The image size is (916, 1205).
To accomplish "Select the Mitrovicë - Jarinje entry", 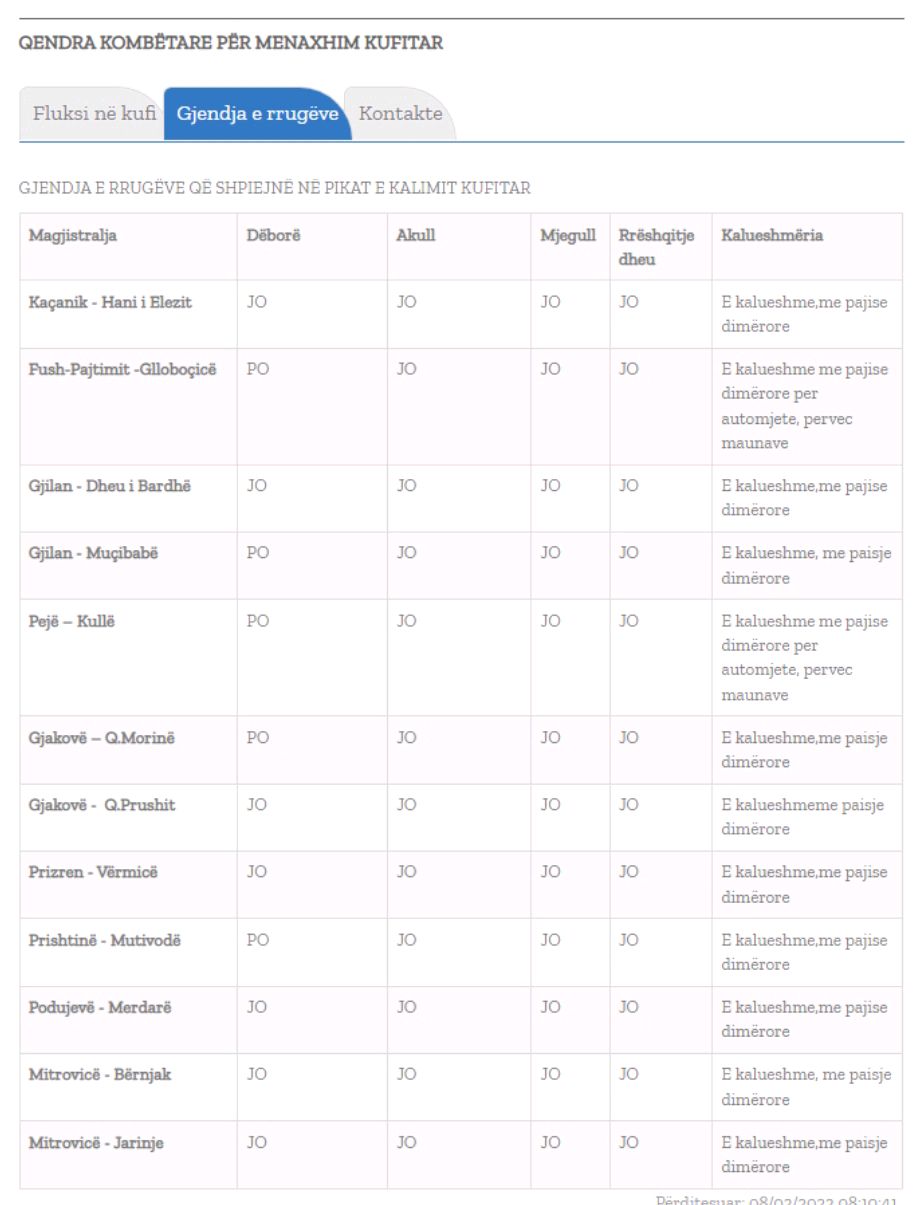I will [96, 1143].
